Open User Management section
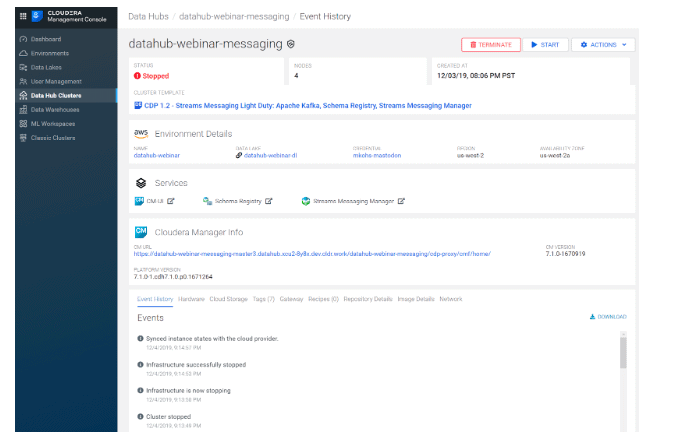 click(x=23, y=81)
